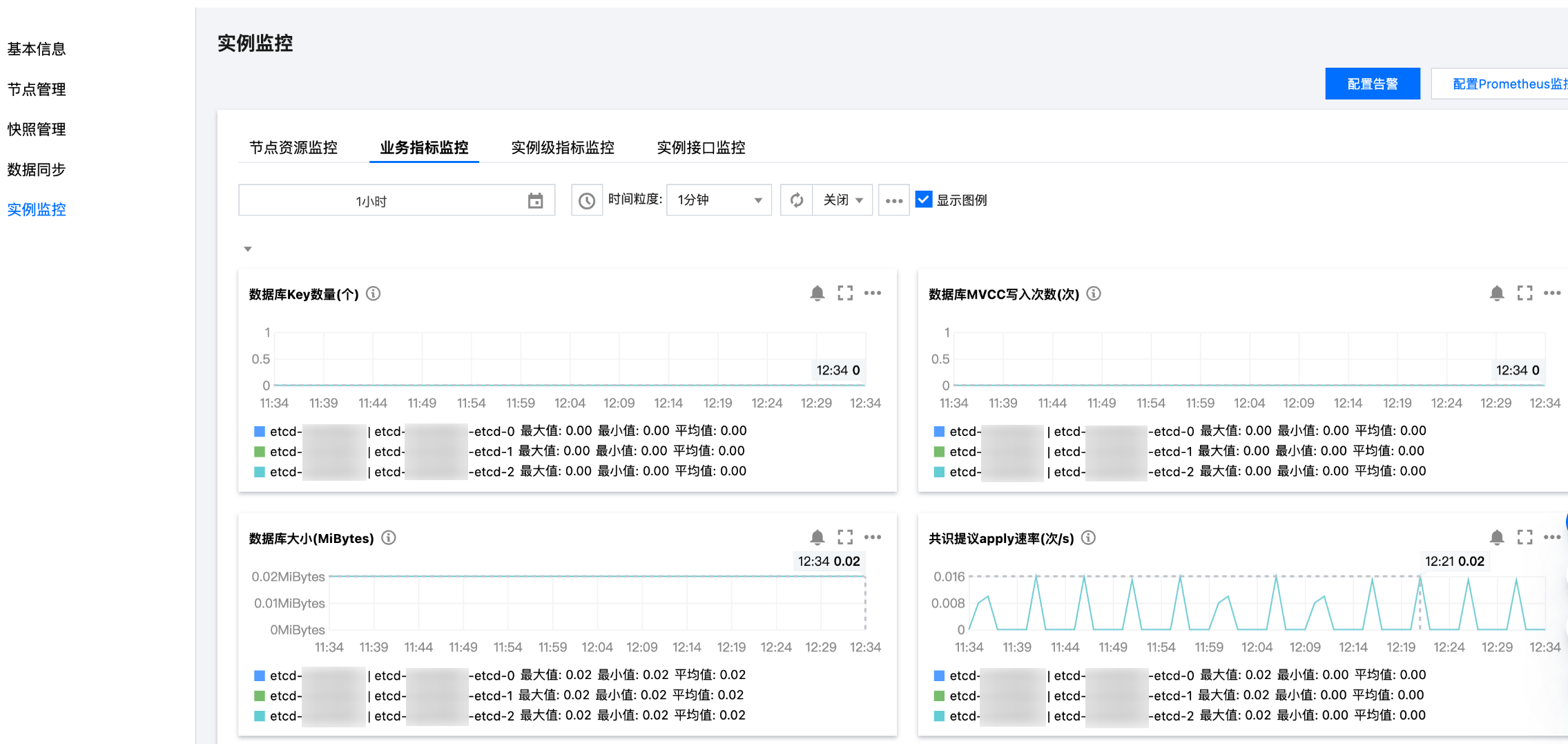Open the auto-refresh 关闭 dropdown

pos(842,200)
